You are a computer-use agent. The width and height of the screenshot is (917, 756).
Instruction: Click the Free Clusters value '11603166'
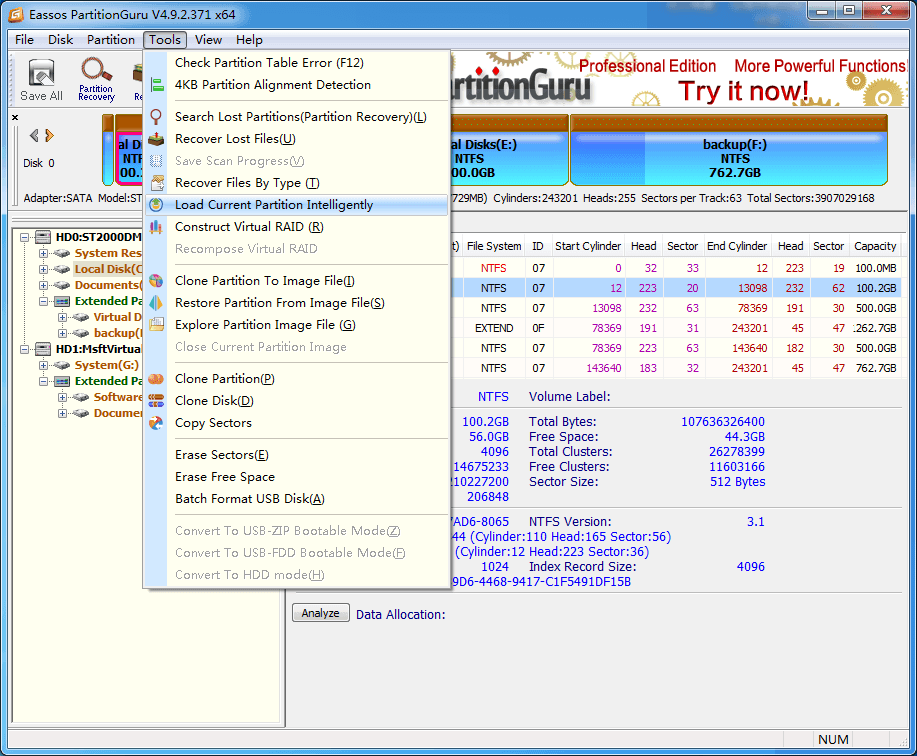tap(737, 467)
